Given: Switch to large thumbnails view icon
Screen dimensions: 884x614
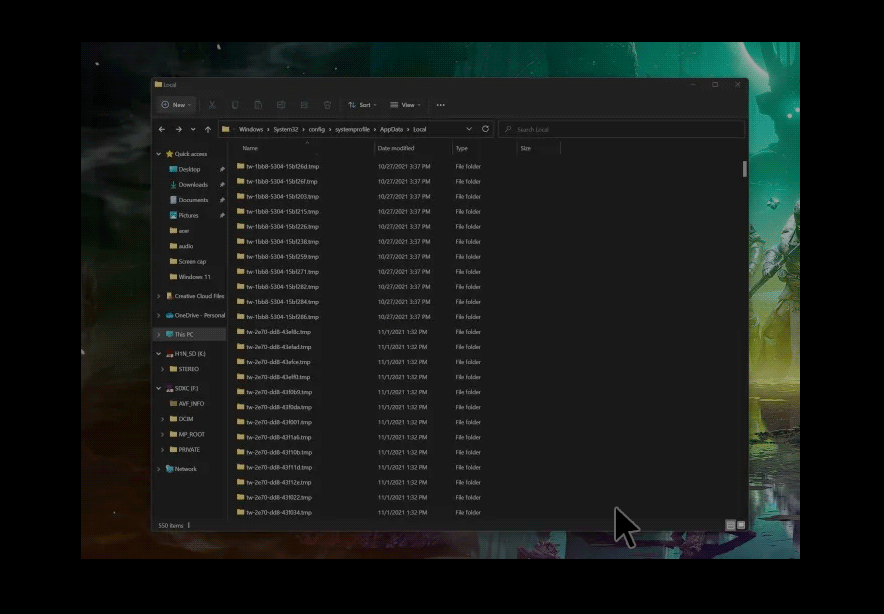Looking at the screenshot, I should point(741,525).
